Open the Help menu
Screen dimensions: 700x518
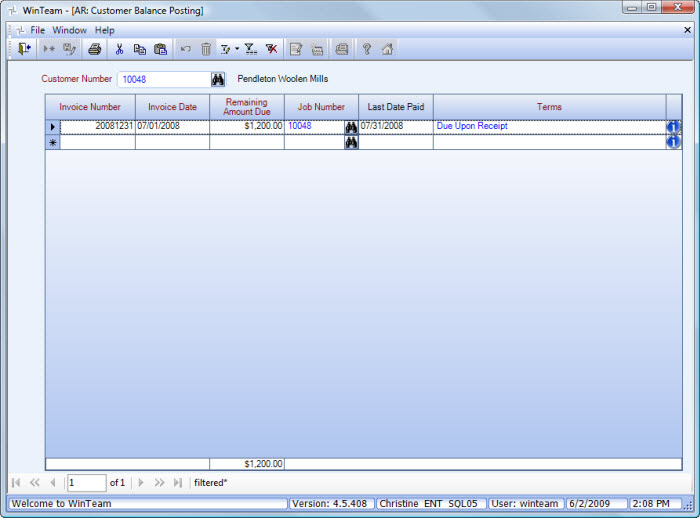[104, 30]
